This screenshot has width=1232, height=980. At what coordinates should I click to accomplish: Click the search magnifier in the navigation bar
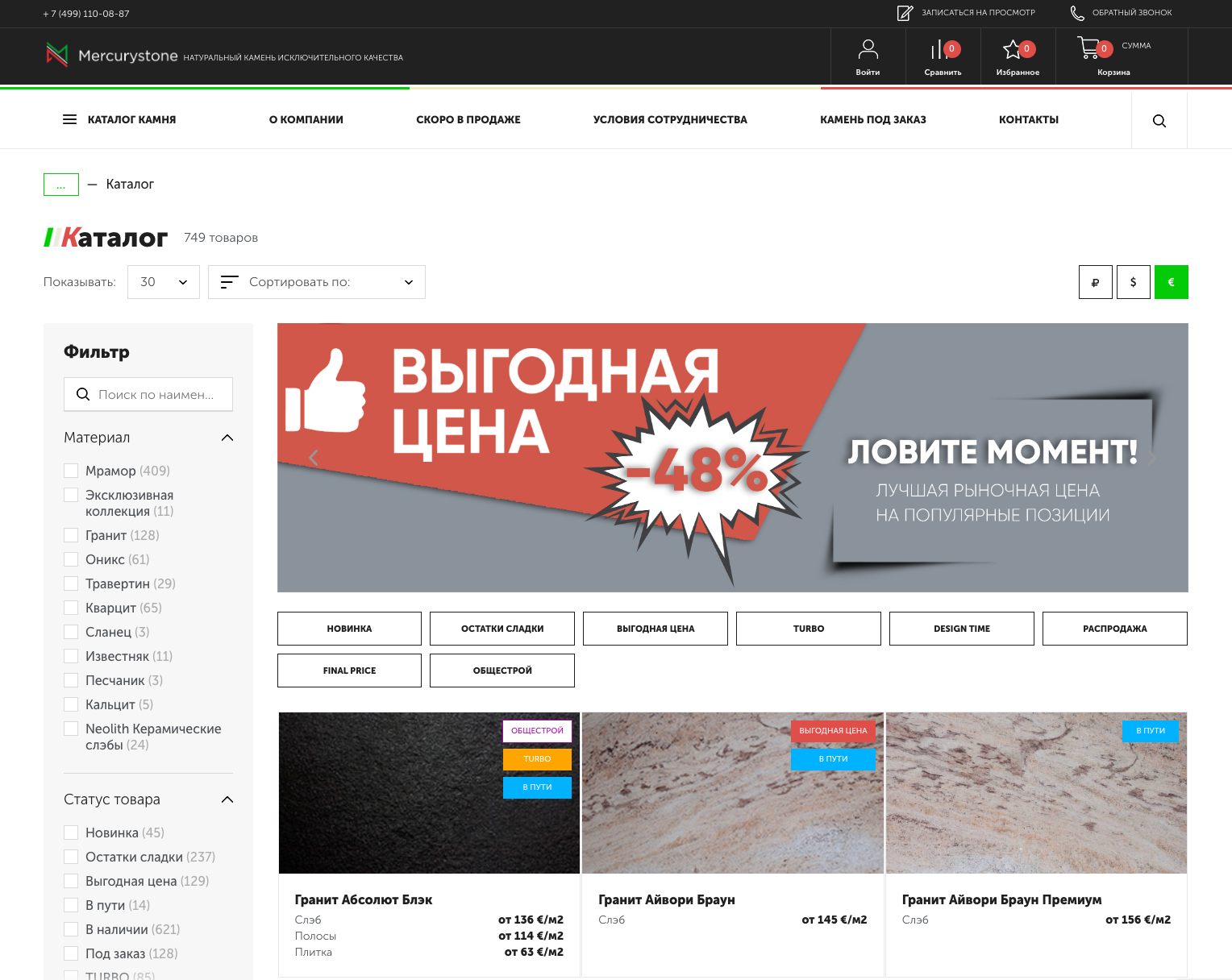point(1159,121)
